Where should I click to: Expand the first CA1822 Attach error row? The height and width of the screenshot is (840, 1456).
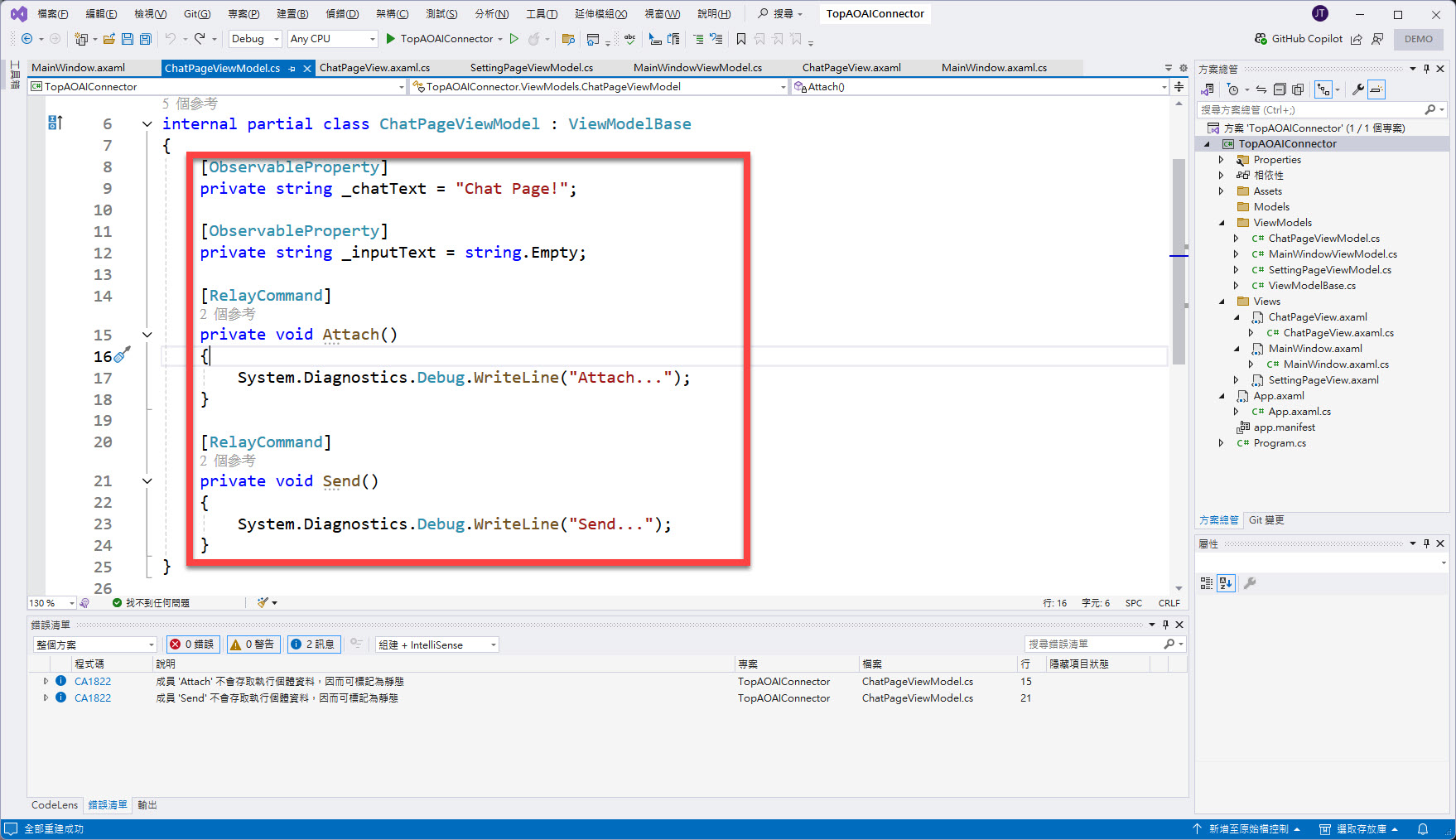click(x=46, y=681)
